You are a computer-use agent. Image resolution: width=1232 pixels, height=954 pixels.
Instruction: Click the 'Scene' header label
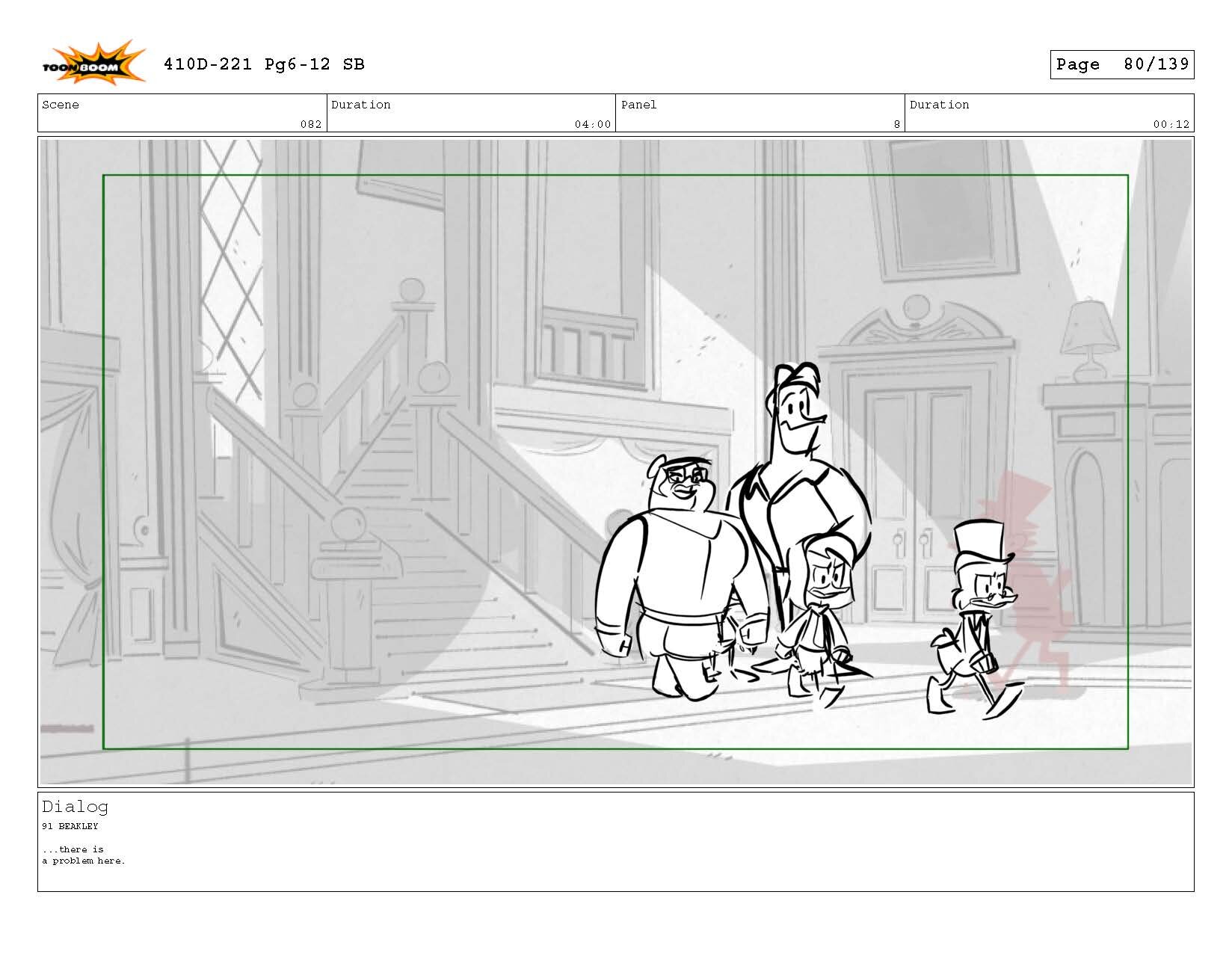click(61, 105)
